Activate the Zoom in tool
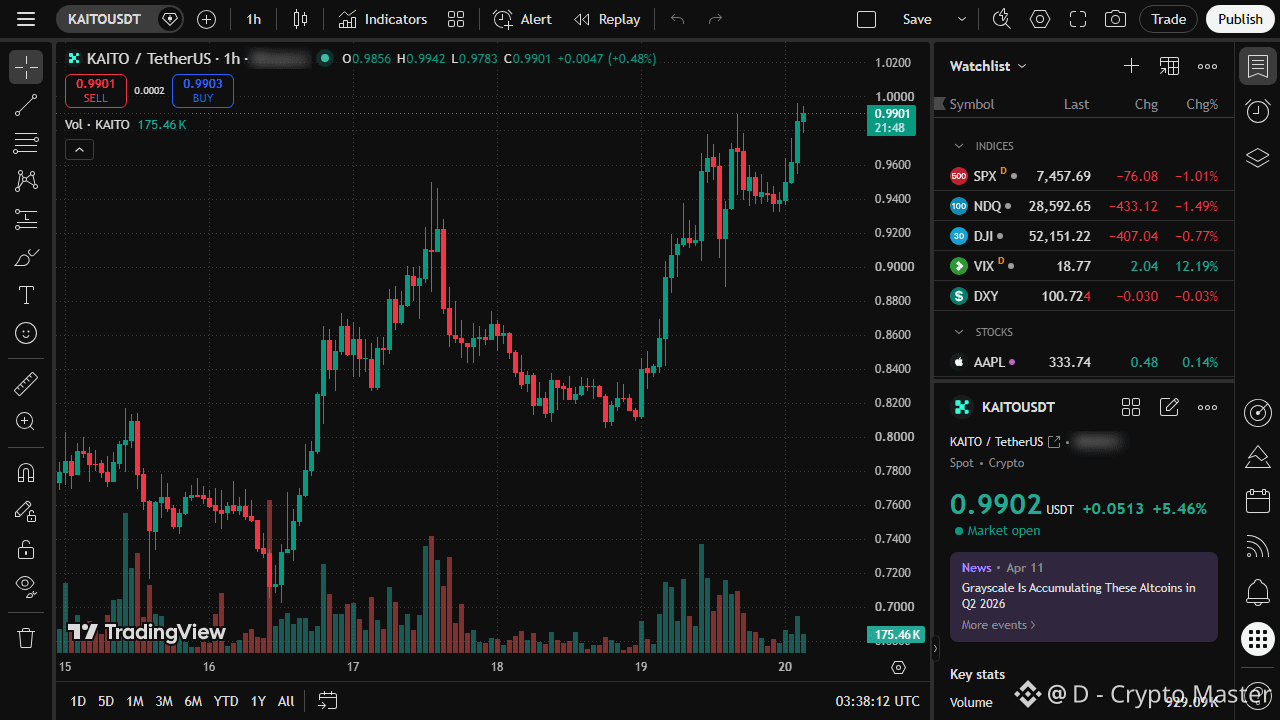Image resolution: width=1280 pixels, height=720 pixels. pyautogui.click(x=26, y=421)
